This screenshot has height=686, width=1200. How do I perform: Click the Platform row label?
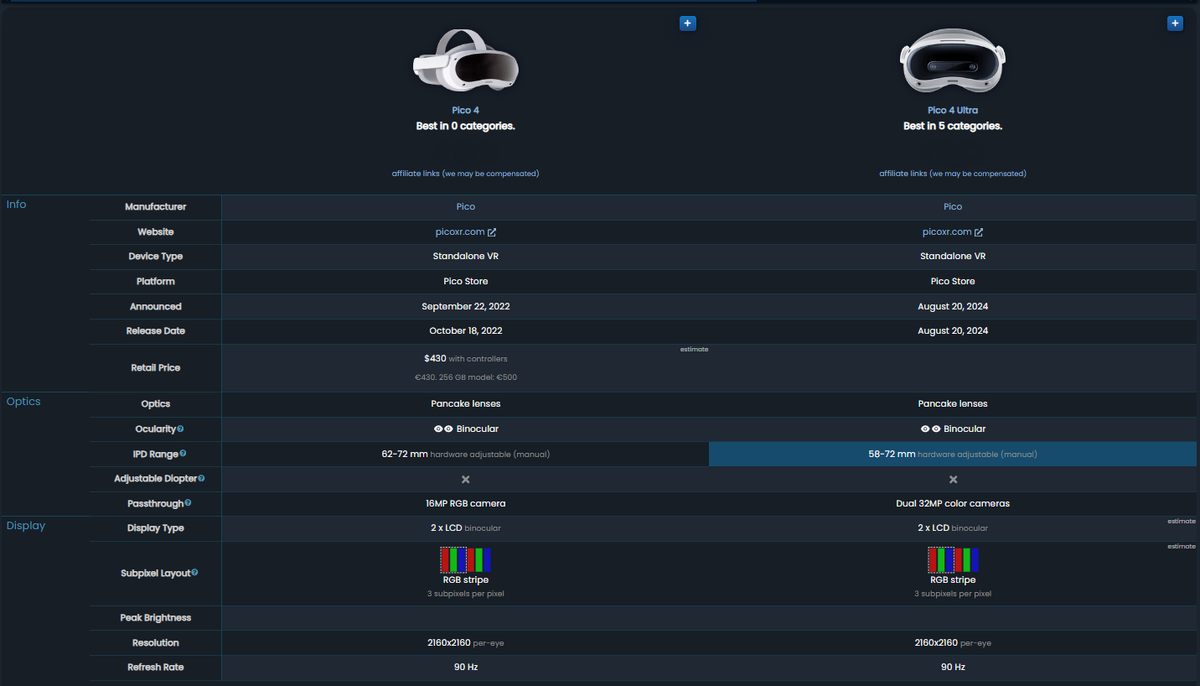155,282
